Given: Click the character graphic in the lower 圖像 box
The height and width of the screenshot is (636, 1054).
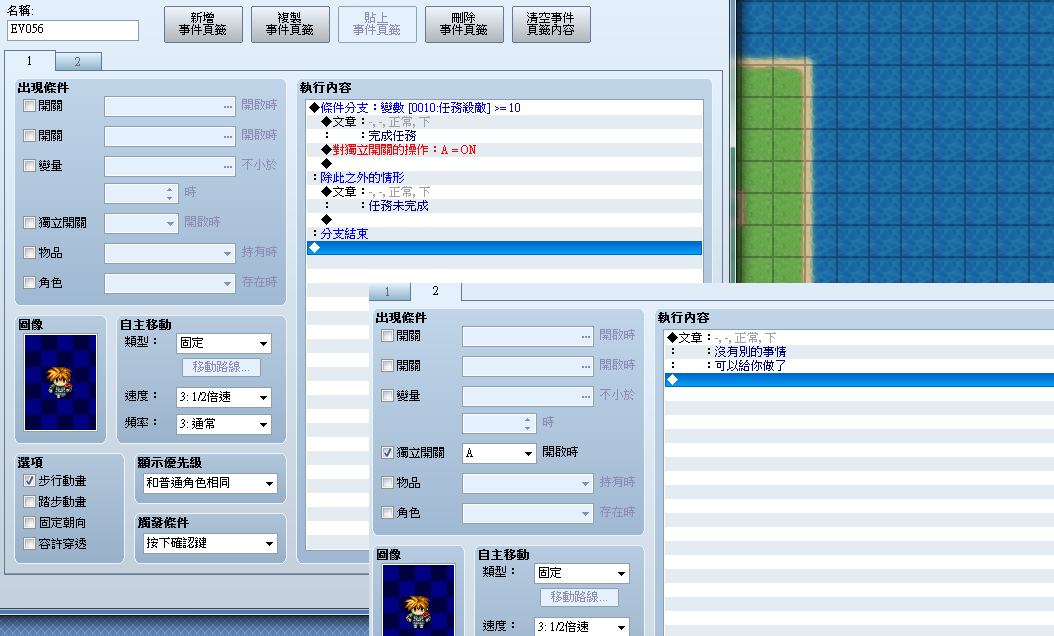Looking at the screenshot, I should tap(418, 600).
